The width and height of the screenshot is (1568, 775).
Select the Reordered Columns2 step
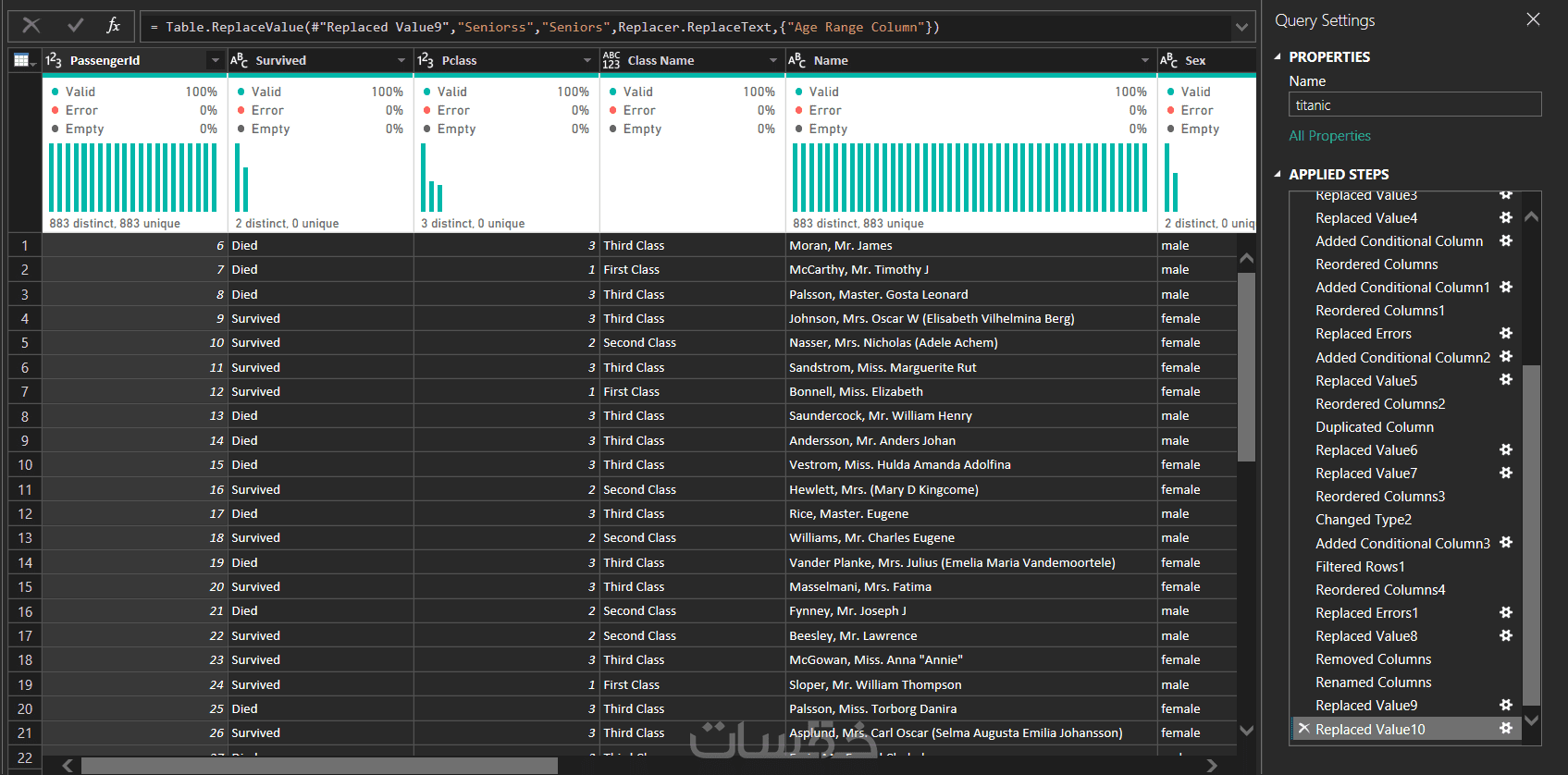[1380, 404]
